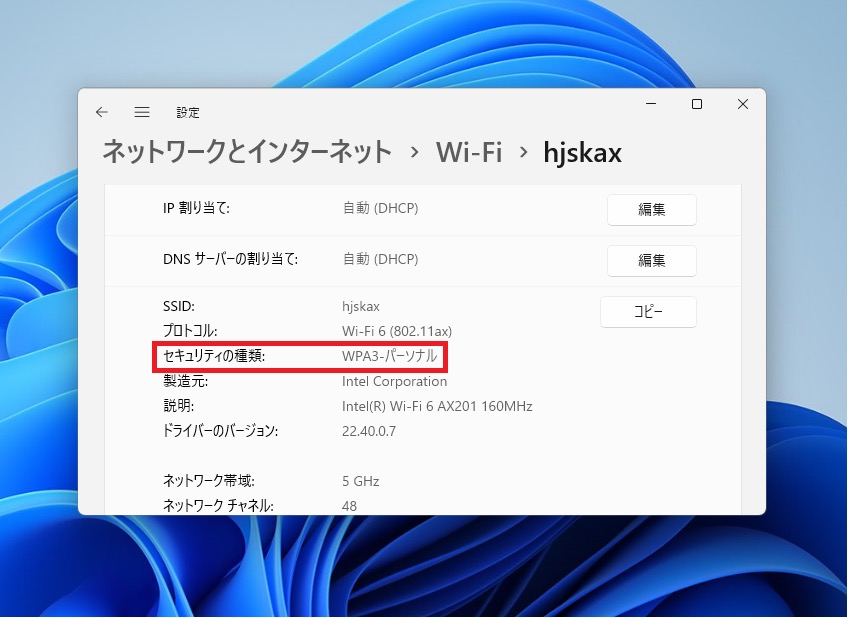The image size is (848, 618).
Task: Click the ネットワーク チャネル label
Action: point(218,506)
